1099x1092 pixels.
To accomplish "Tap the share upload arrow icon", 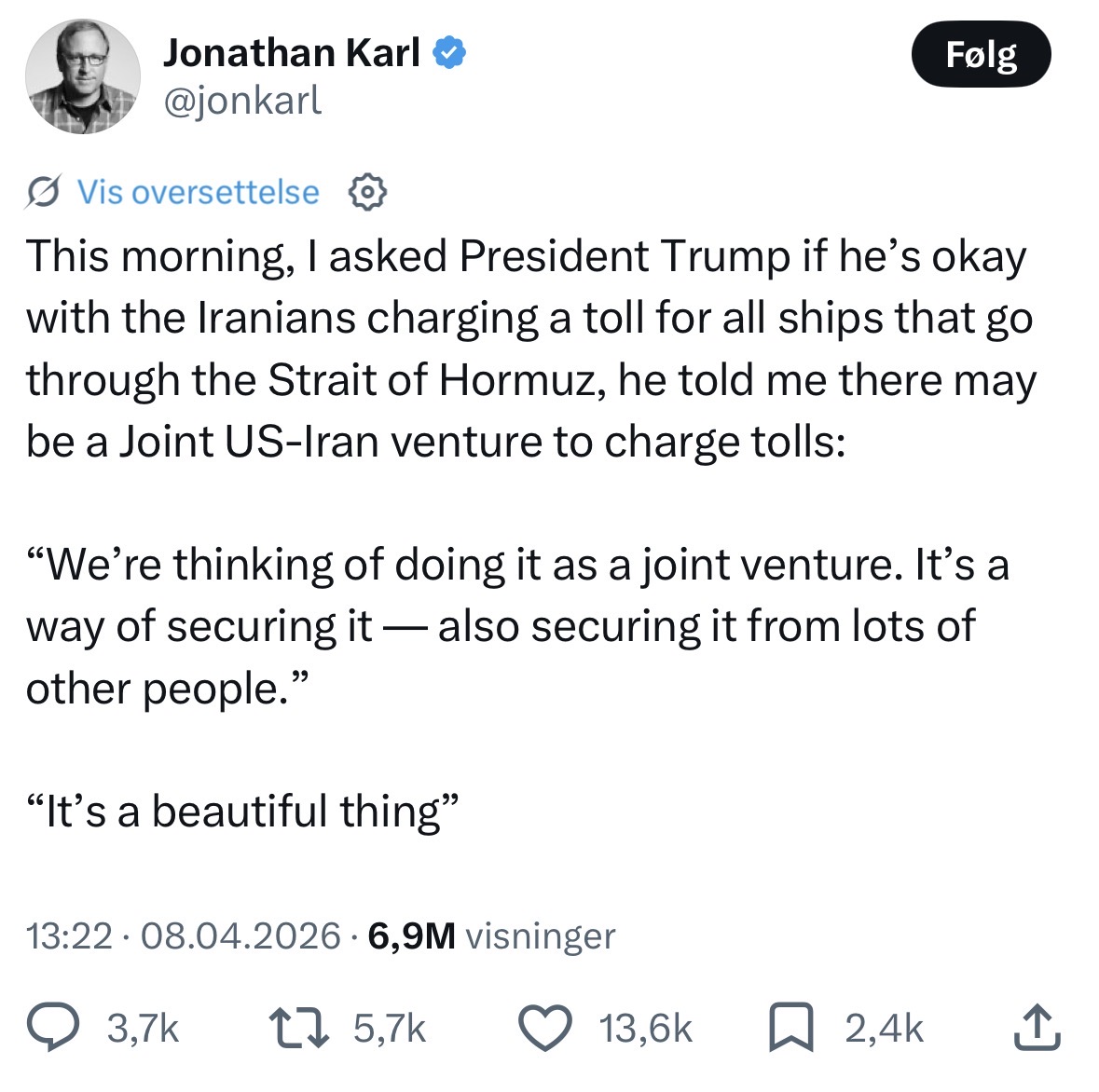I will [1037, 1028].
